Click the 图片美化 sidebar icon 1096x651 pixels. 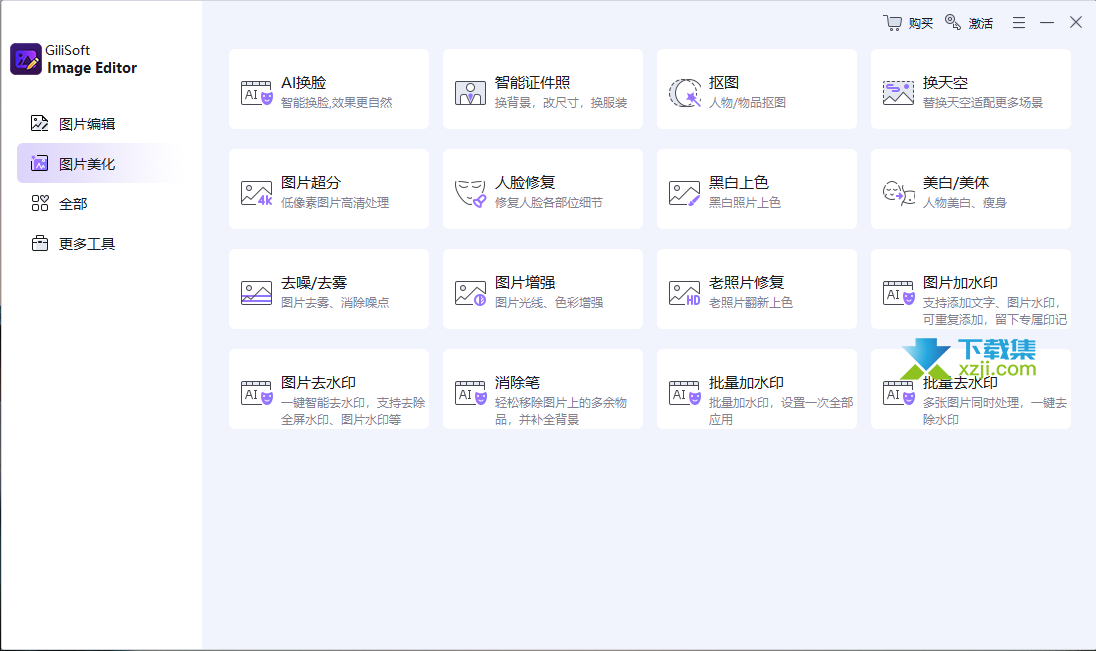point(40,164)
